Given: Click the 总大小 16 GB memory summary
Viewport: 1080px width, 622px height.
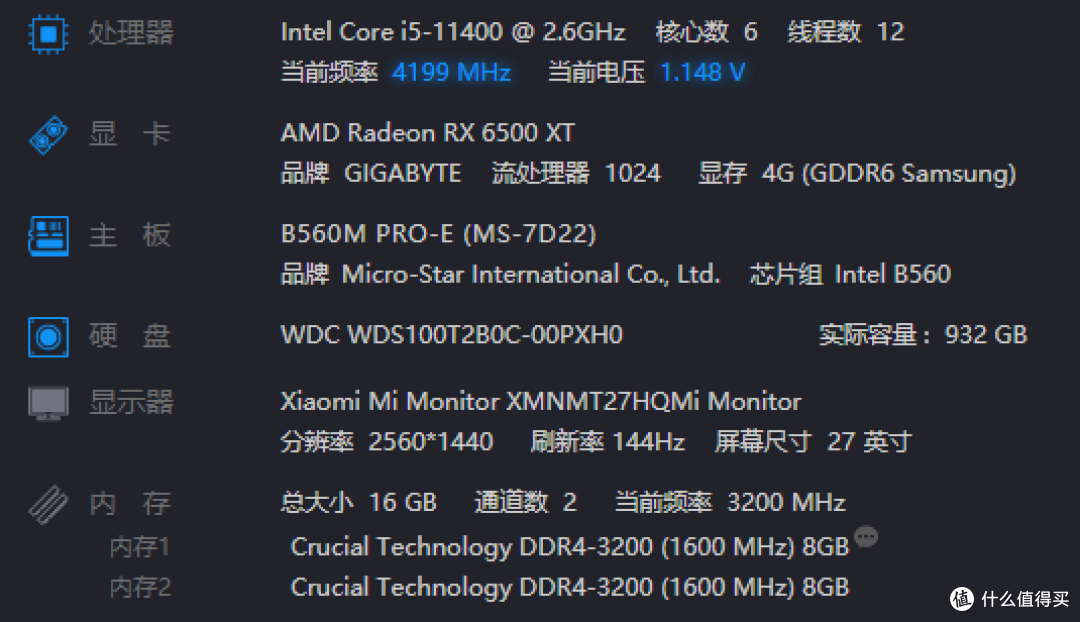Looking at the screenshot, I should tap(358, 502).
